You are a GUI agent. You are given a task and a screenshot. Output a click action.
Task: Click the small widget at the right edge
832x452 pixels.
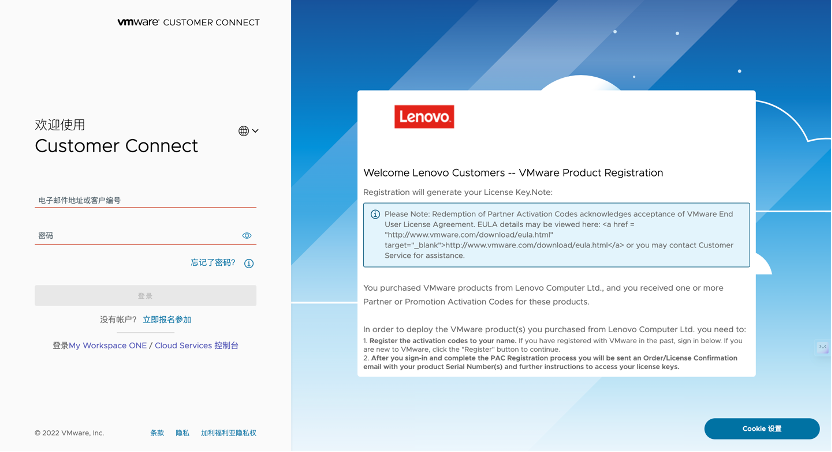[823, 347]
